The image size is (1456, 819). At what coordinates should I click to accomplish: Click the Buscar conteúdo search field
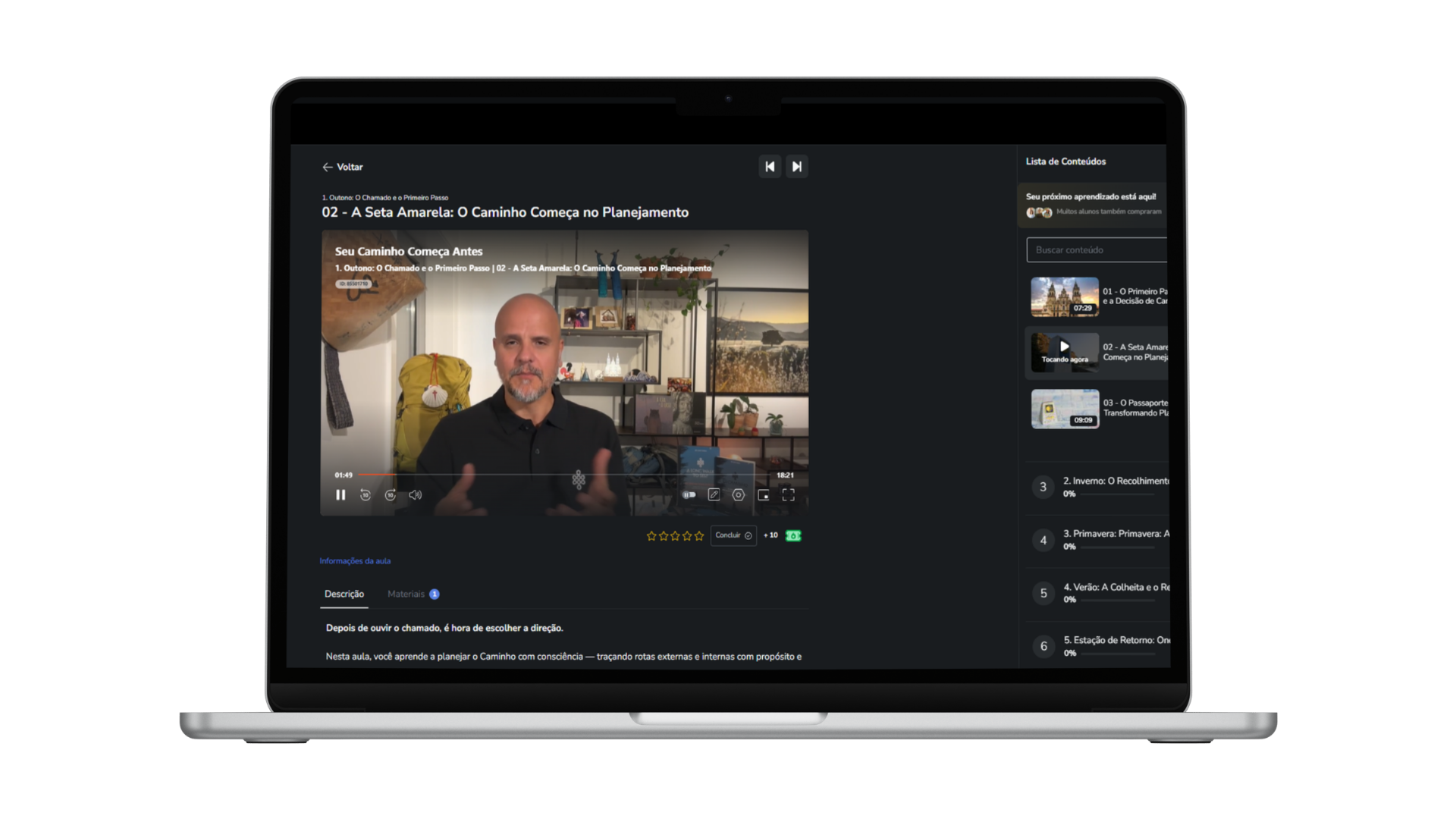[1097, 249]
